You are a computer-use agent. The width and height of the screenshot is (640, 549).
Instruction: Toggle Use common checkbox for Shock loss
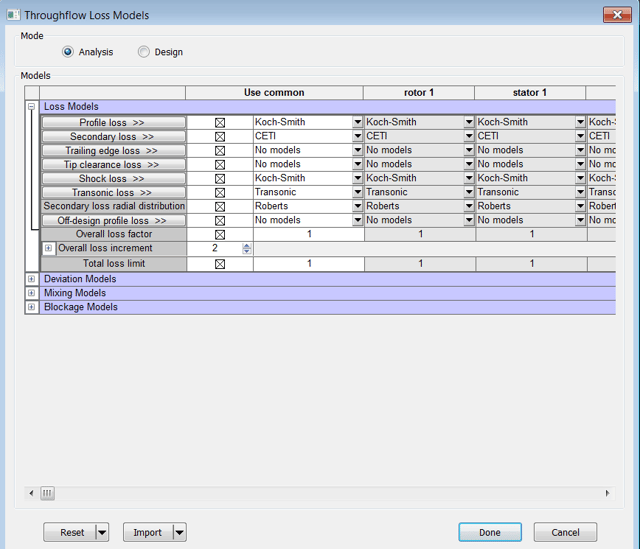click(220, 178)
